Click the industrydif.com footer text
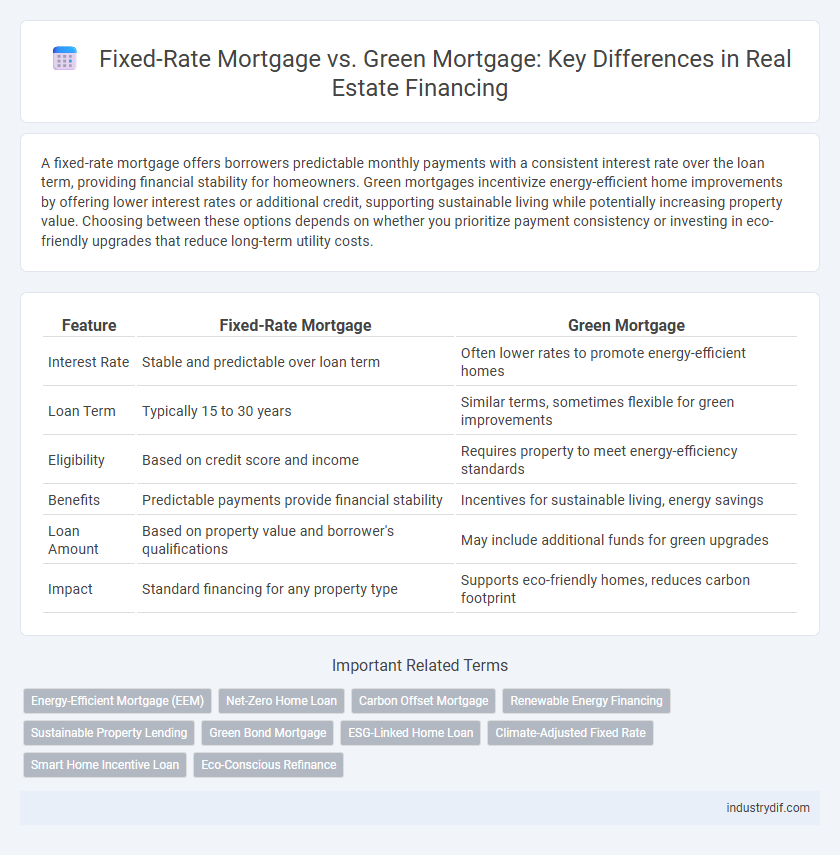 click(768, 808)
